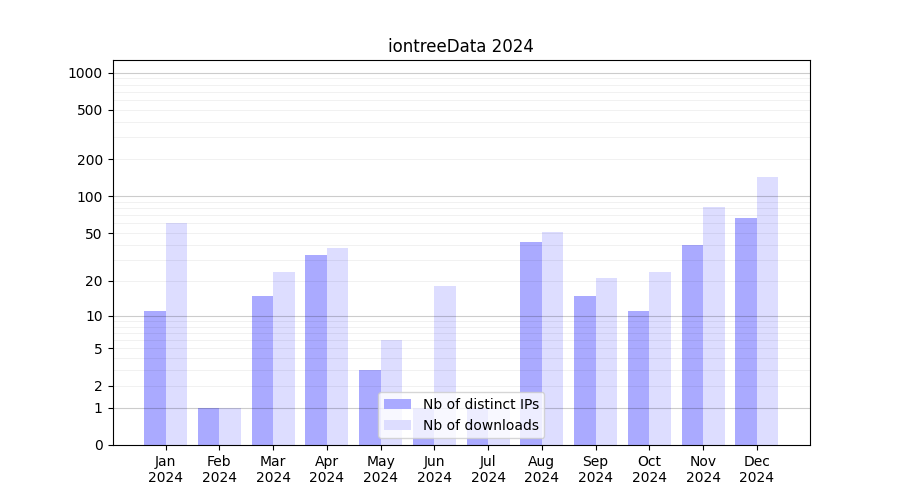This screenshot has width=900, height=500.
Task: Select the 0 y-axis tick label
Action: (x=98, y=445)
